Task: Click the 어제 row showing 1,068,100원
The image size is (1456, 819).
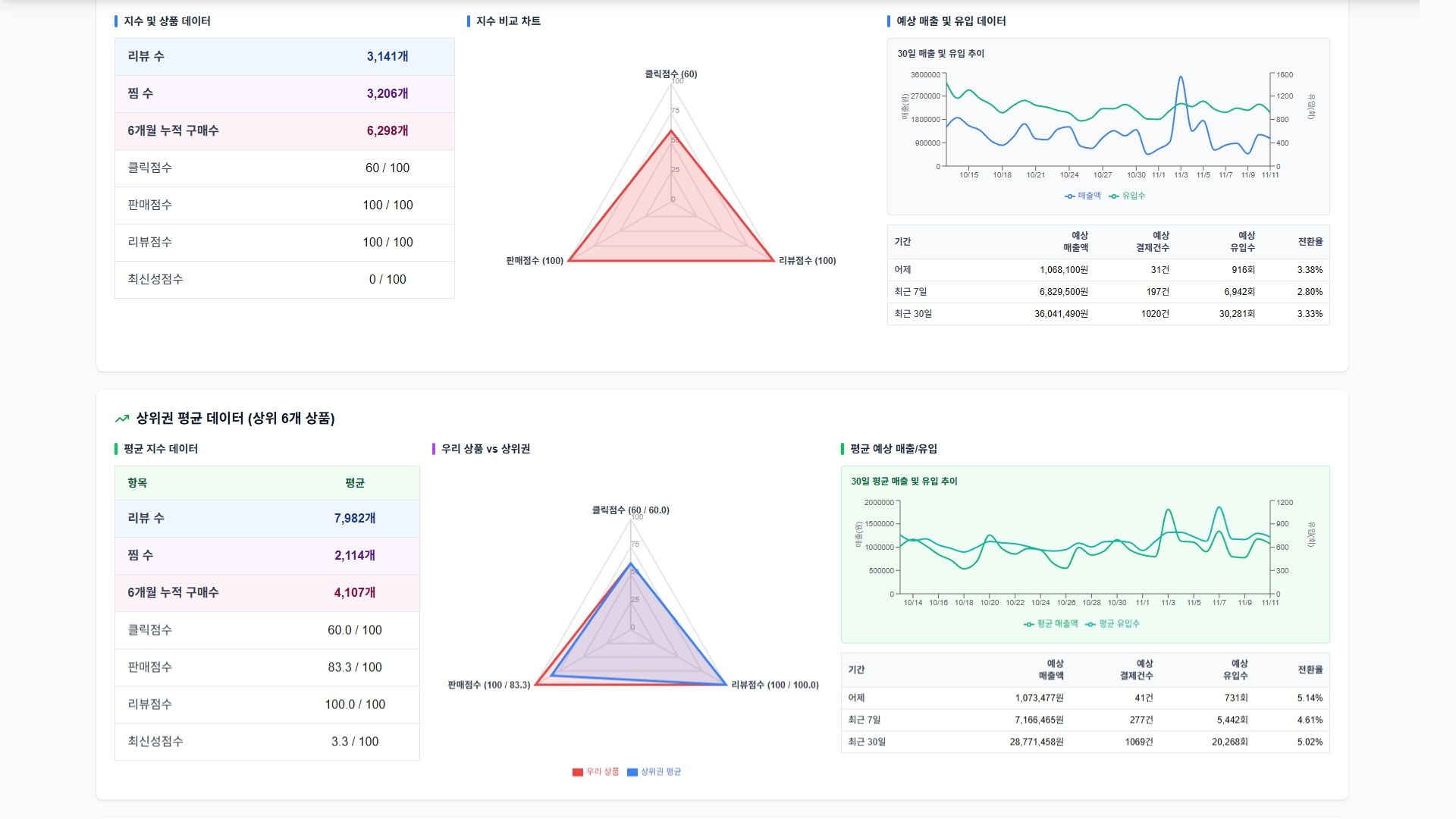Action: [x=1107, y=270]
